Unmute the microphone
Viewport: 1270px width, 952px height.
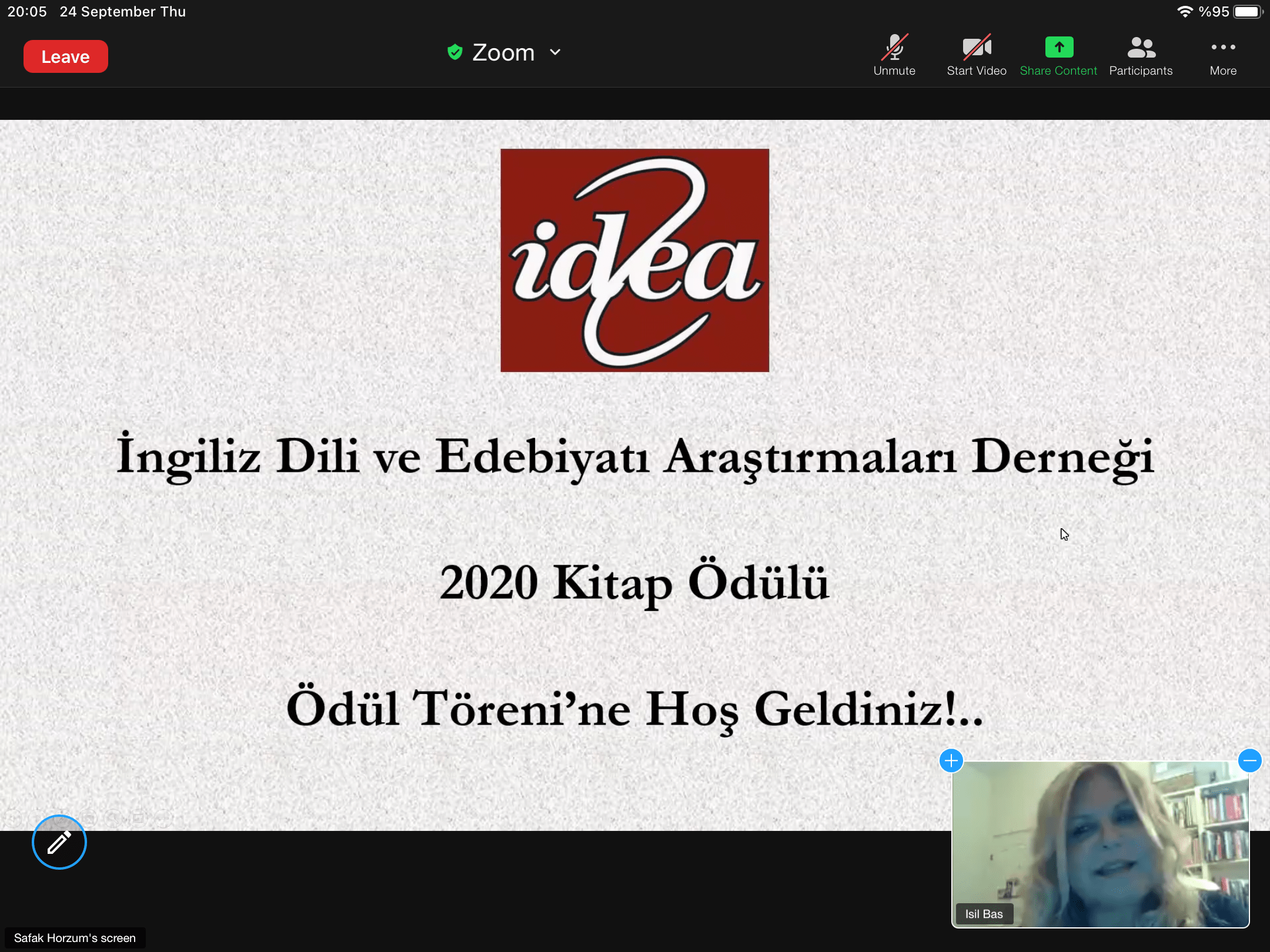click(x=894, y=56)
